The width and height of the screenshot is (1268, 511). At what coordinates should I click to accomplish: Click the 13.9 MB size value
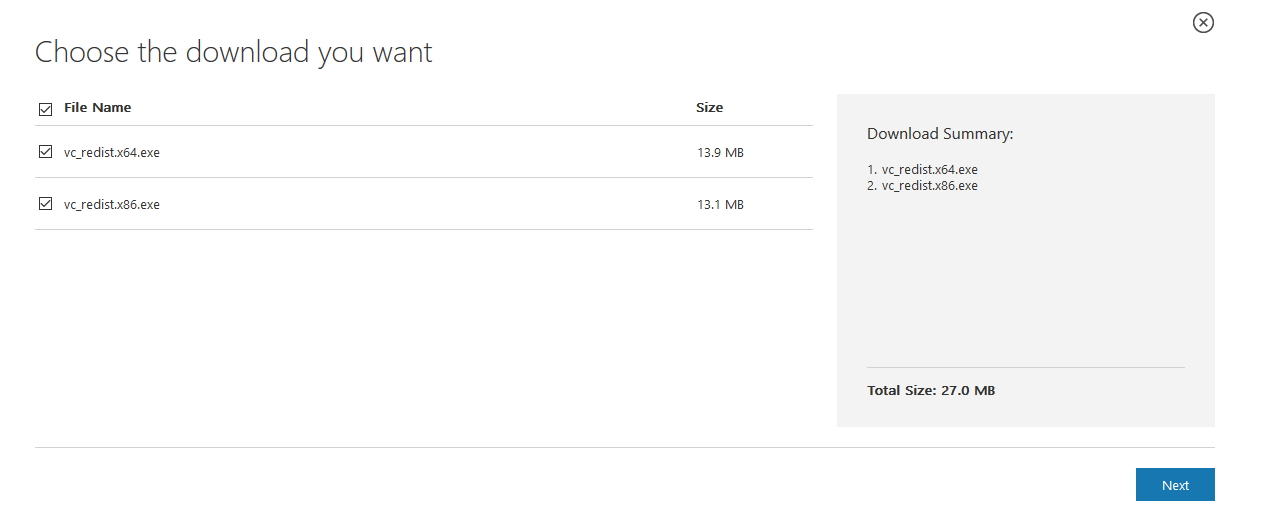720,153
